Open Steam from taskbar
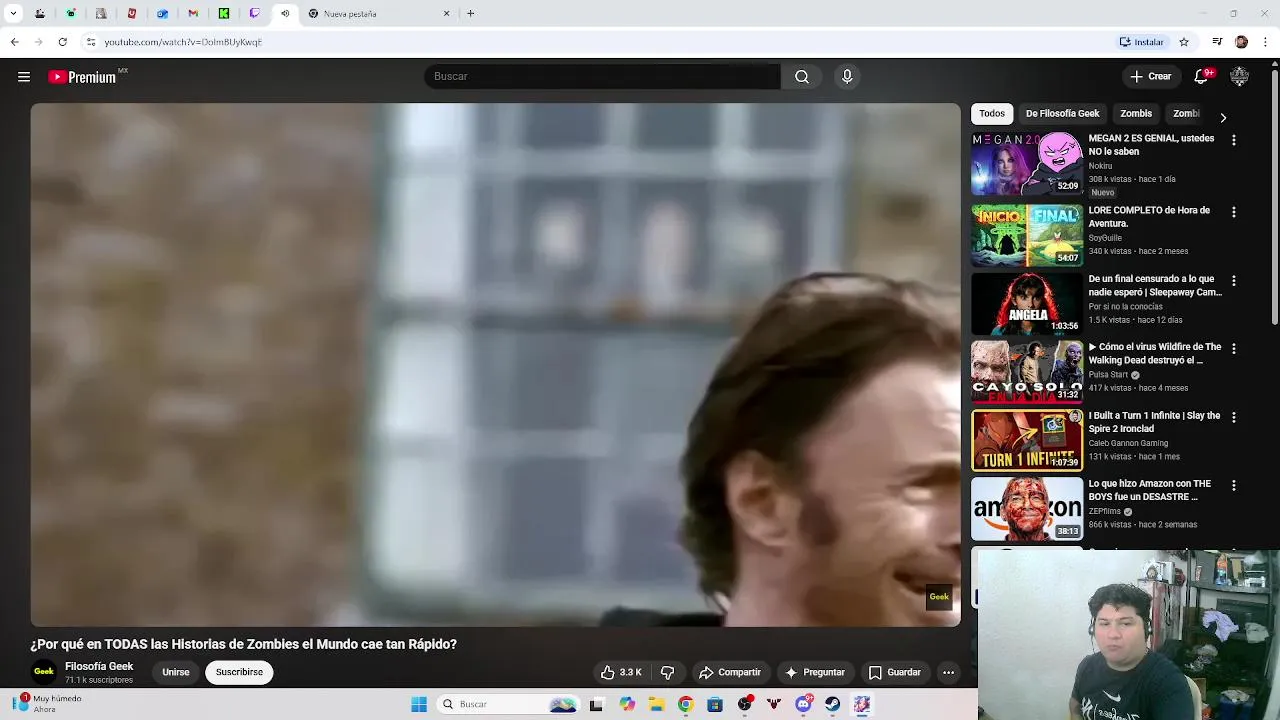The width and height of the screenshot is (1280, 720). coord(832,704)
